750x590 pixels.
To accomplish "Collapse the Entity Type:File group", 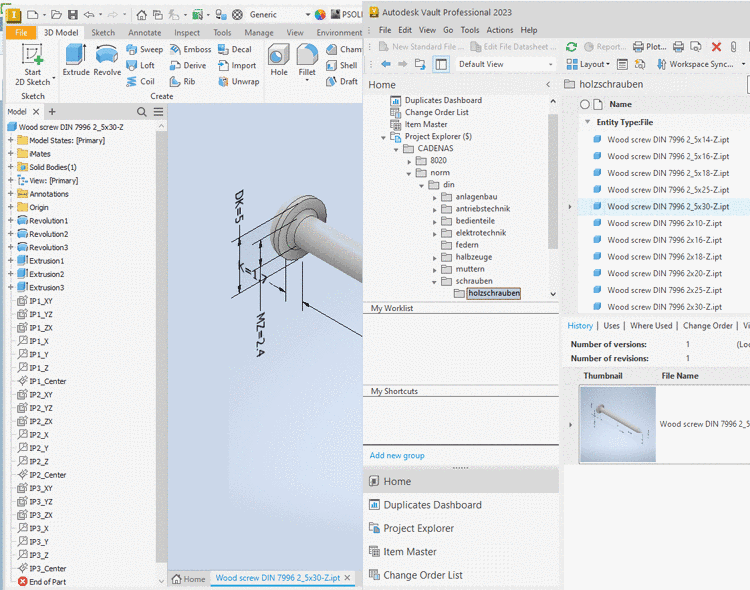I will (x=588, y=122).
